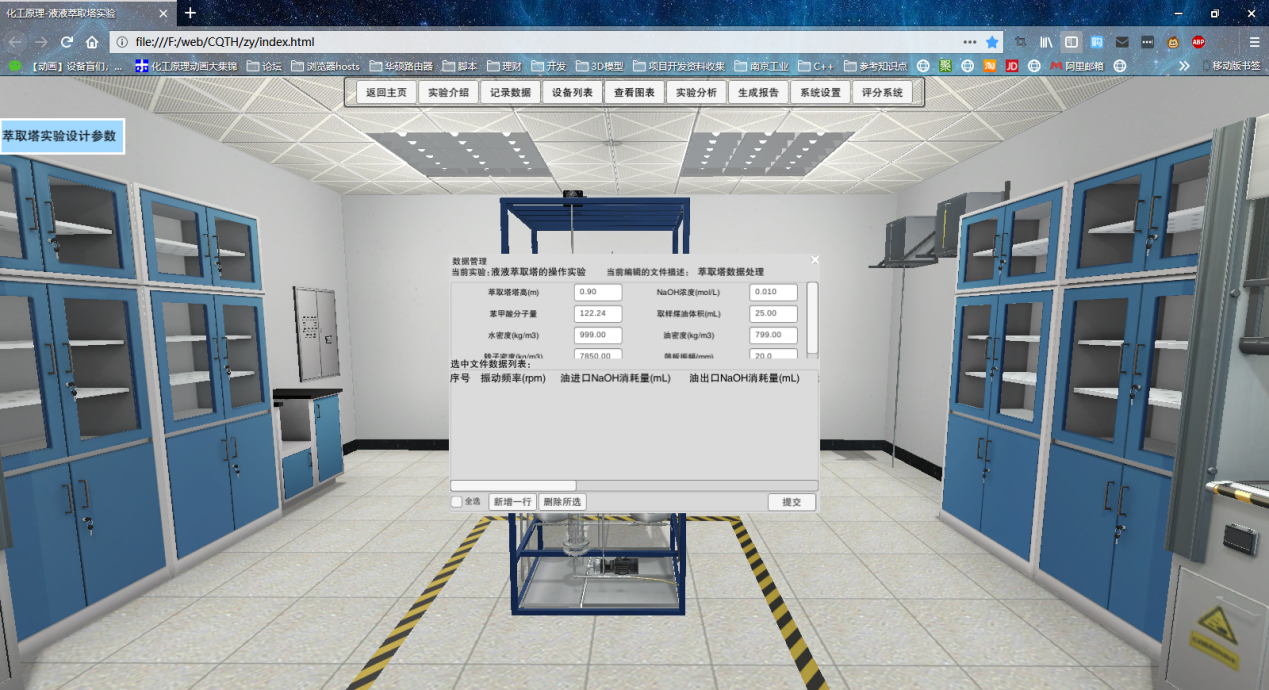Expand the 脚本 bookmark folder
This screenshot has width=1269, height=690.
460,66
